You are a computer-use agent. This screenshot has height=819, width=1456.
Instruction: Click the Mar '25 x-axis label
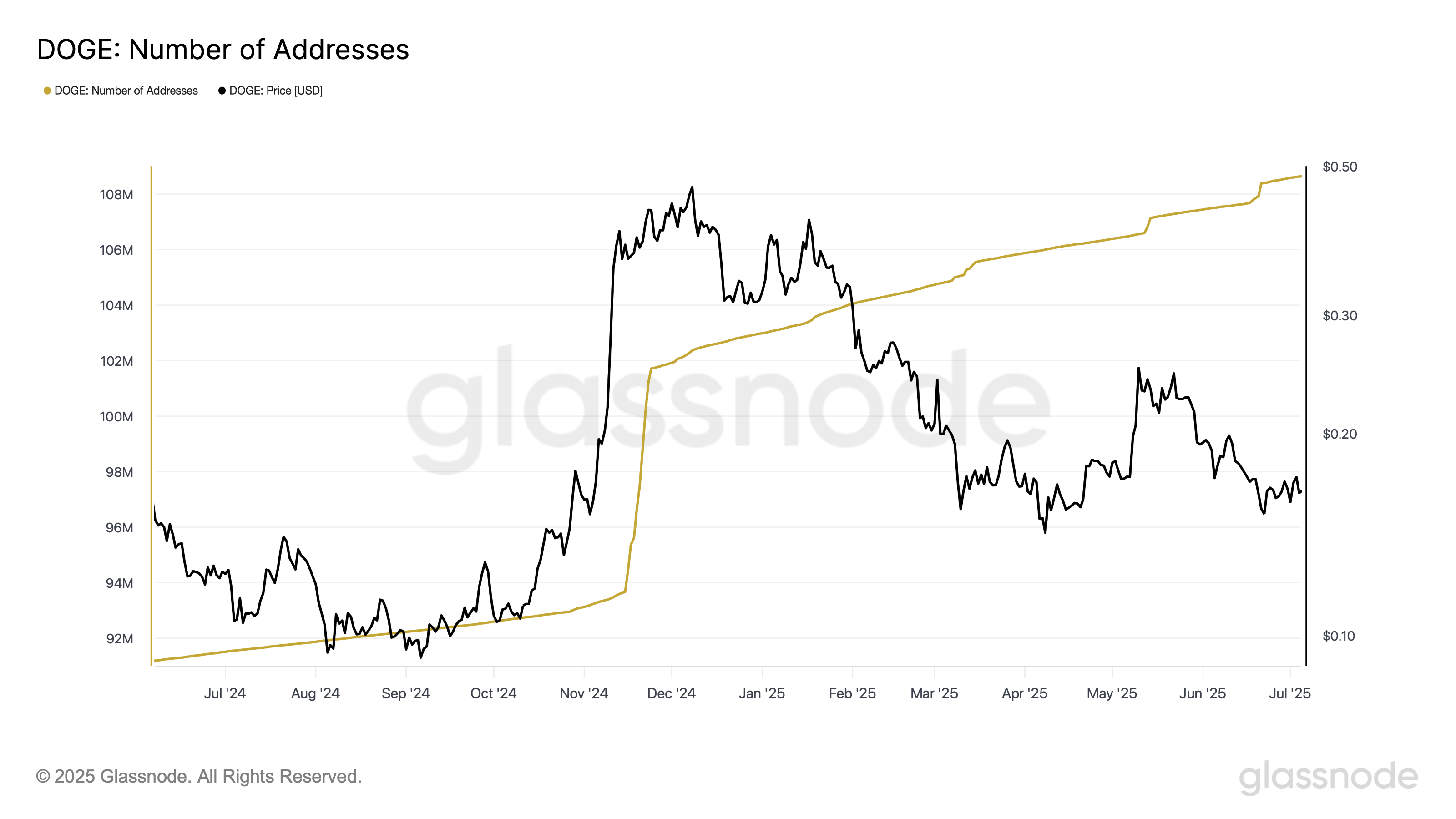point(934,693)
